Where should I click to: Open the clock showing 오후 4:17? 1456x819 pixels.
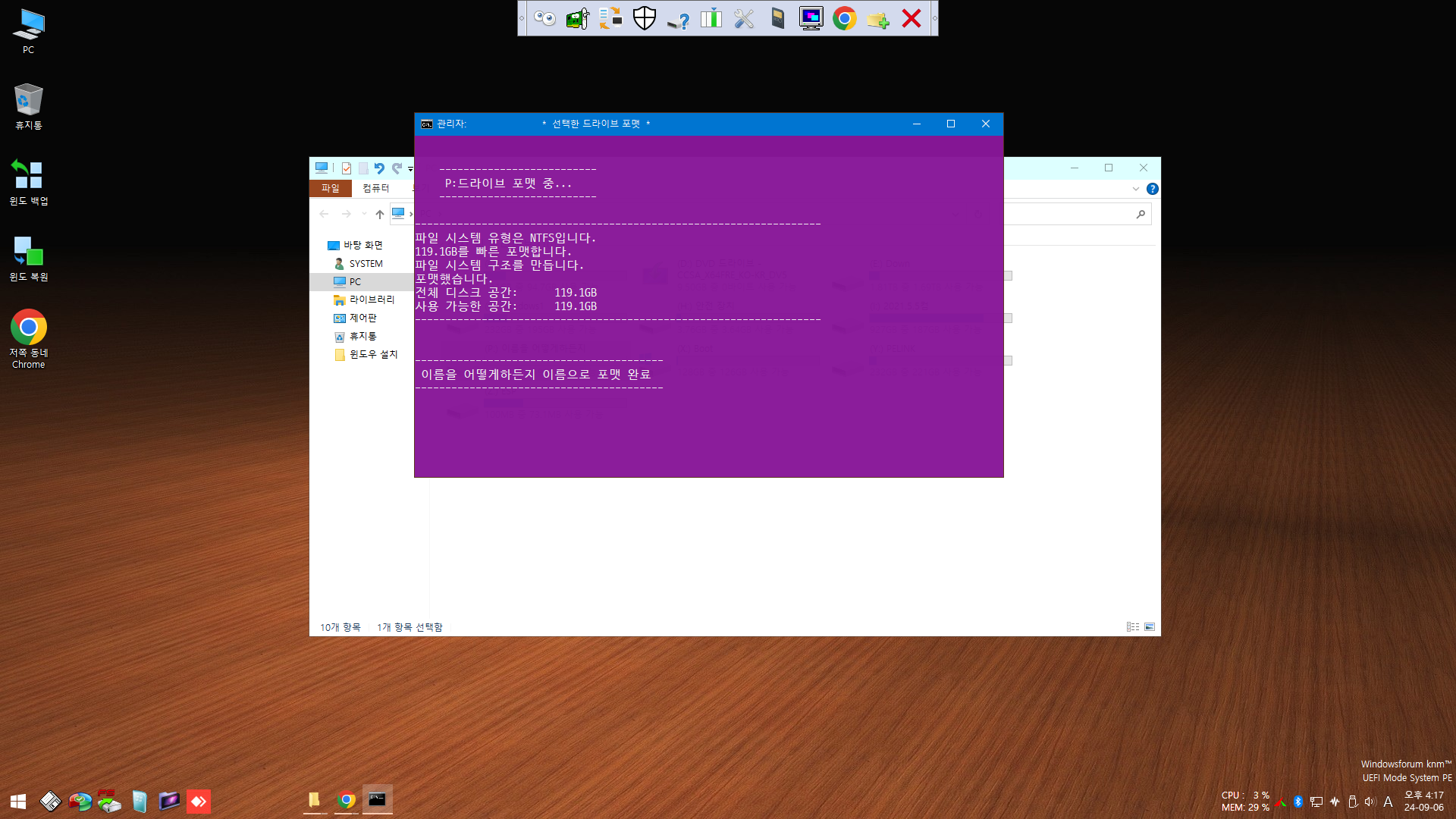point(1423,802)
